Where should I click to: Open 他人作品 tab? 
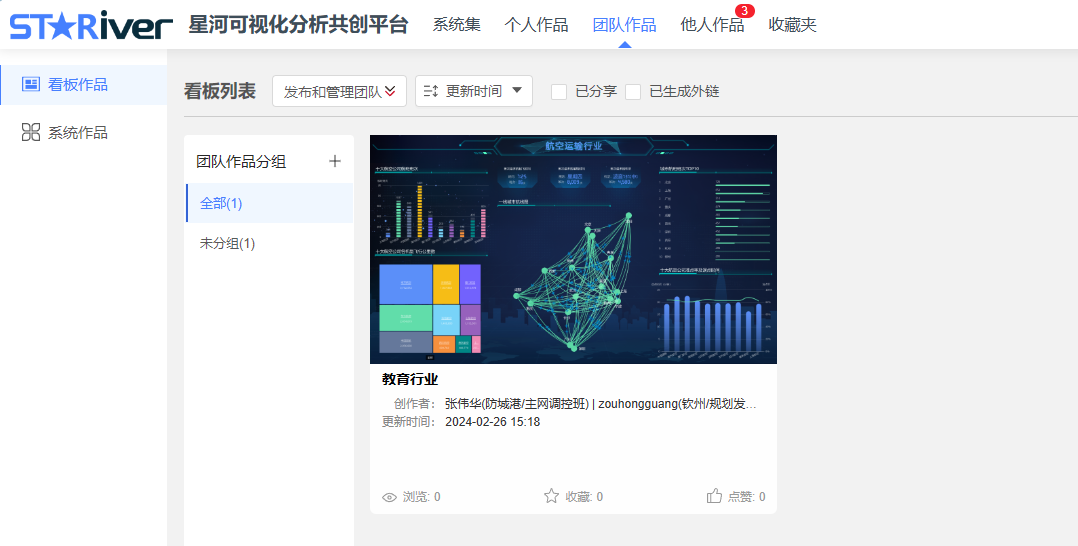[x=712, y=25]
